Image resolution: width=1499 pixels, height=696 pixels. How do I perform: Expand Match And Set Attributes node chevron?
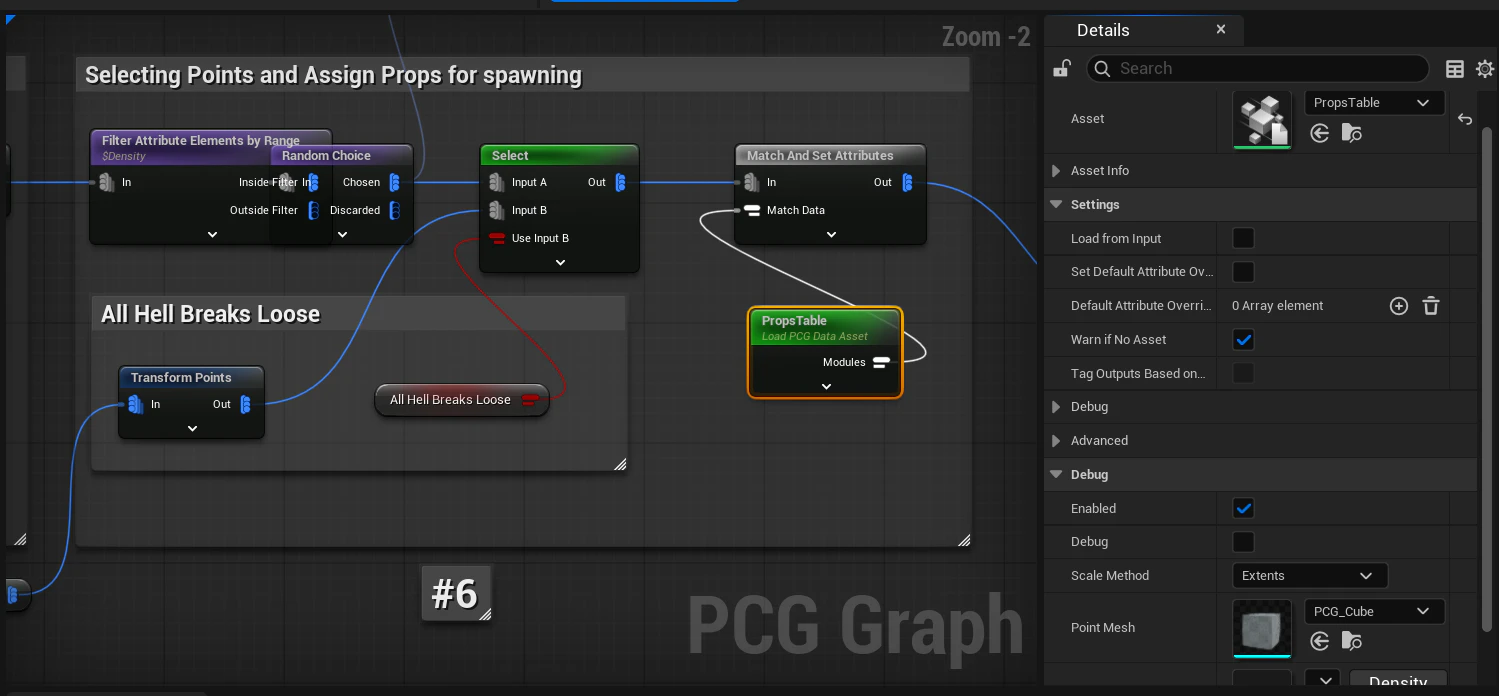click(x=831, y=234)
